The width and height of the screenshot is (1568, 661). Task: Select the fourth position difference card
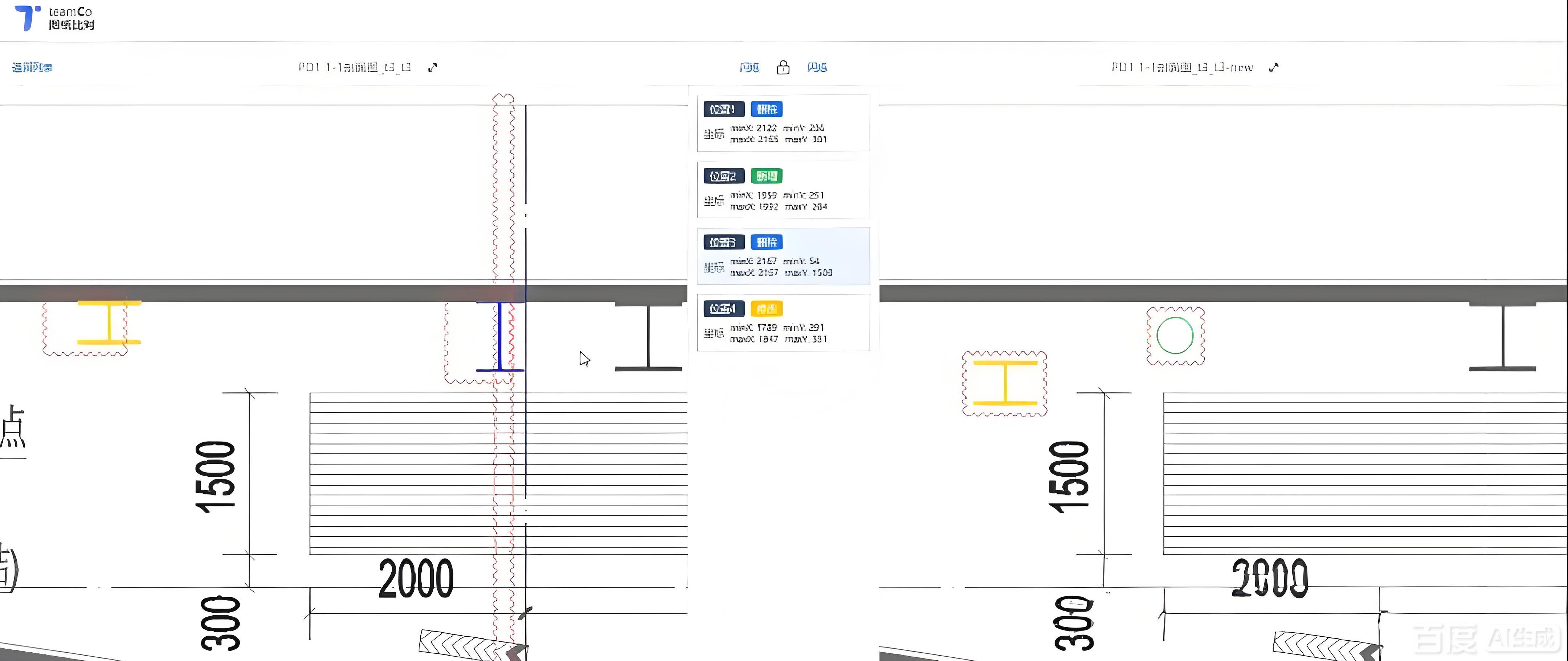pos(783,323)
